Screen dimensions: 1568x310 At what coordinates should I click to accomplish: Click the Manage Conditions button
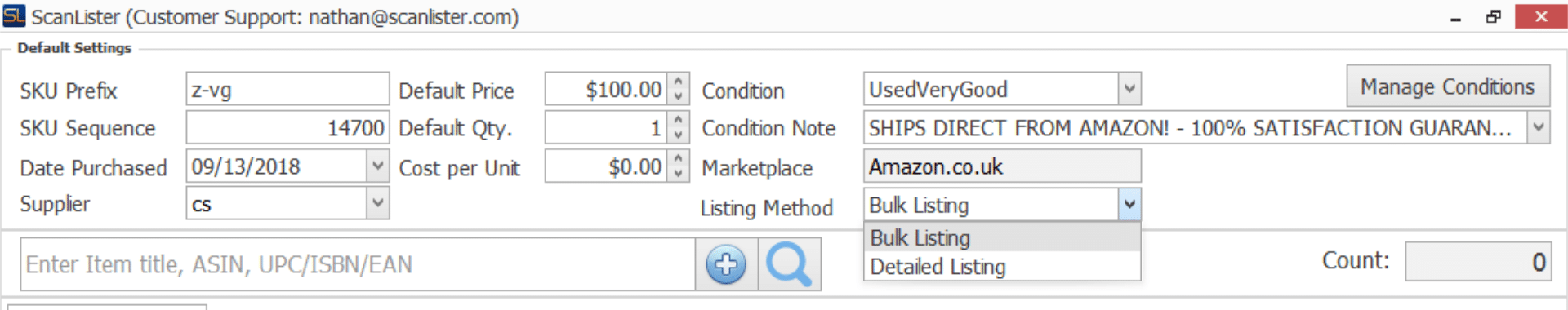(1448, 86)
